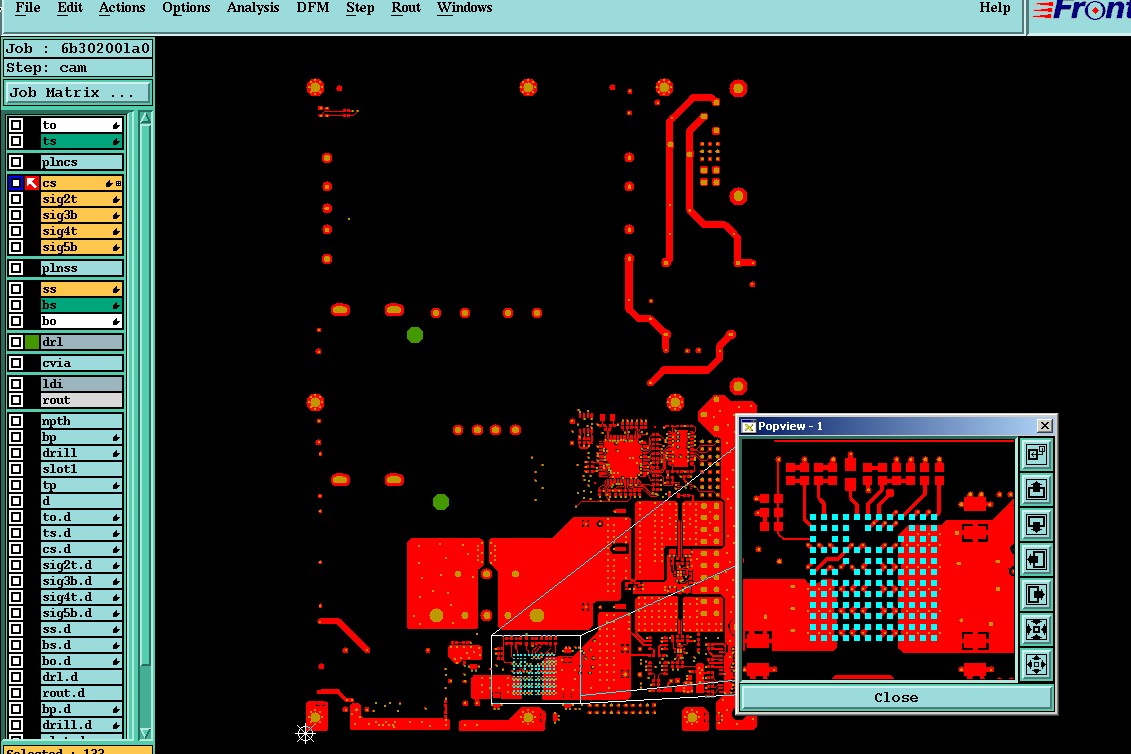Toggle the checkbox for the drl layer

click(16, 342)
